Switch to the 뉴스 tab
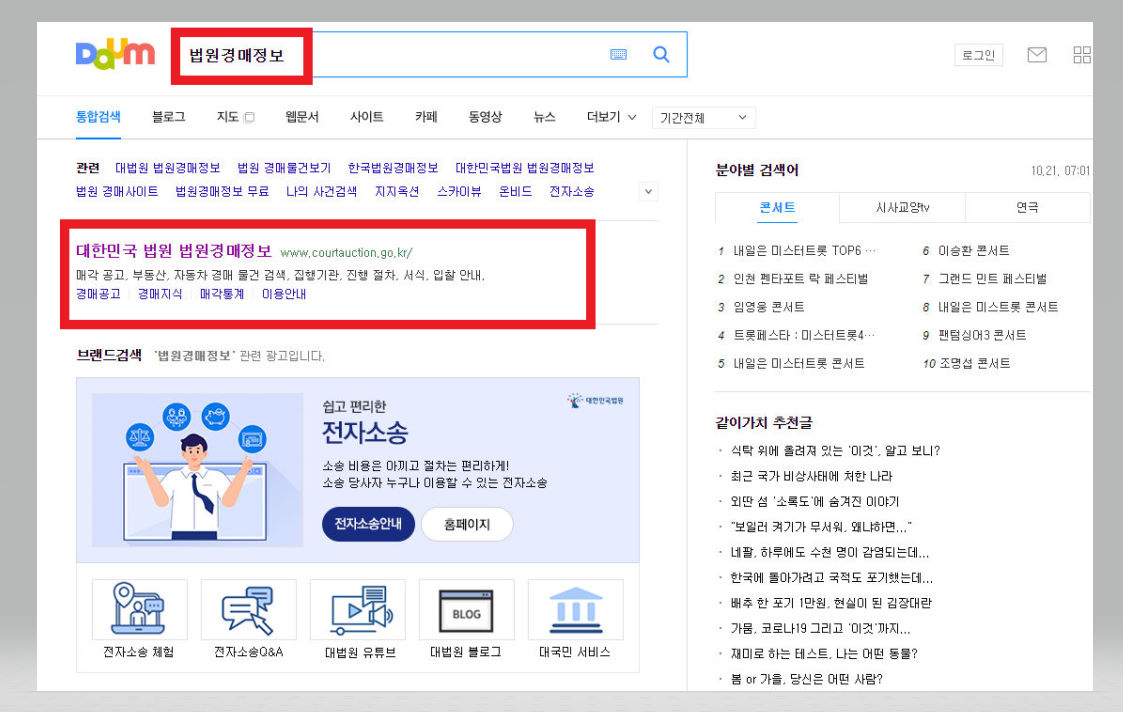The image size is (1123, 712). (544, 117)
